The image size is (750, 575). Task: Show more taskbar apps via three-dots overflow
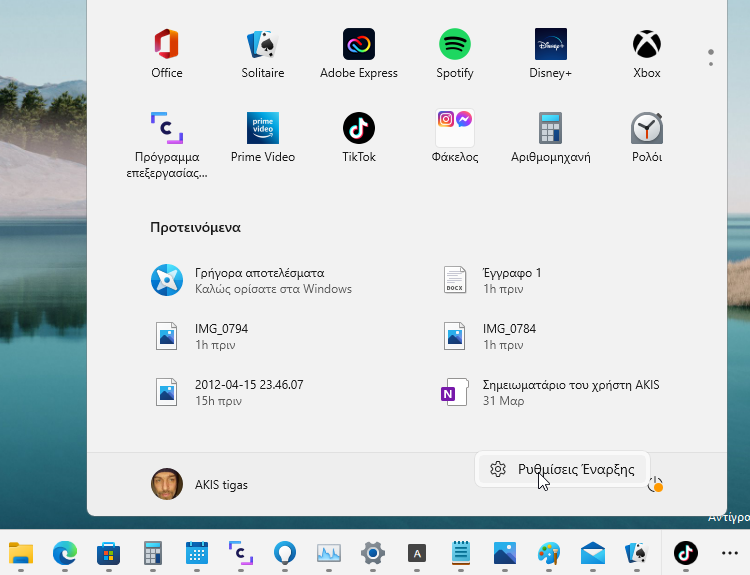(x=729, y=553)
